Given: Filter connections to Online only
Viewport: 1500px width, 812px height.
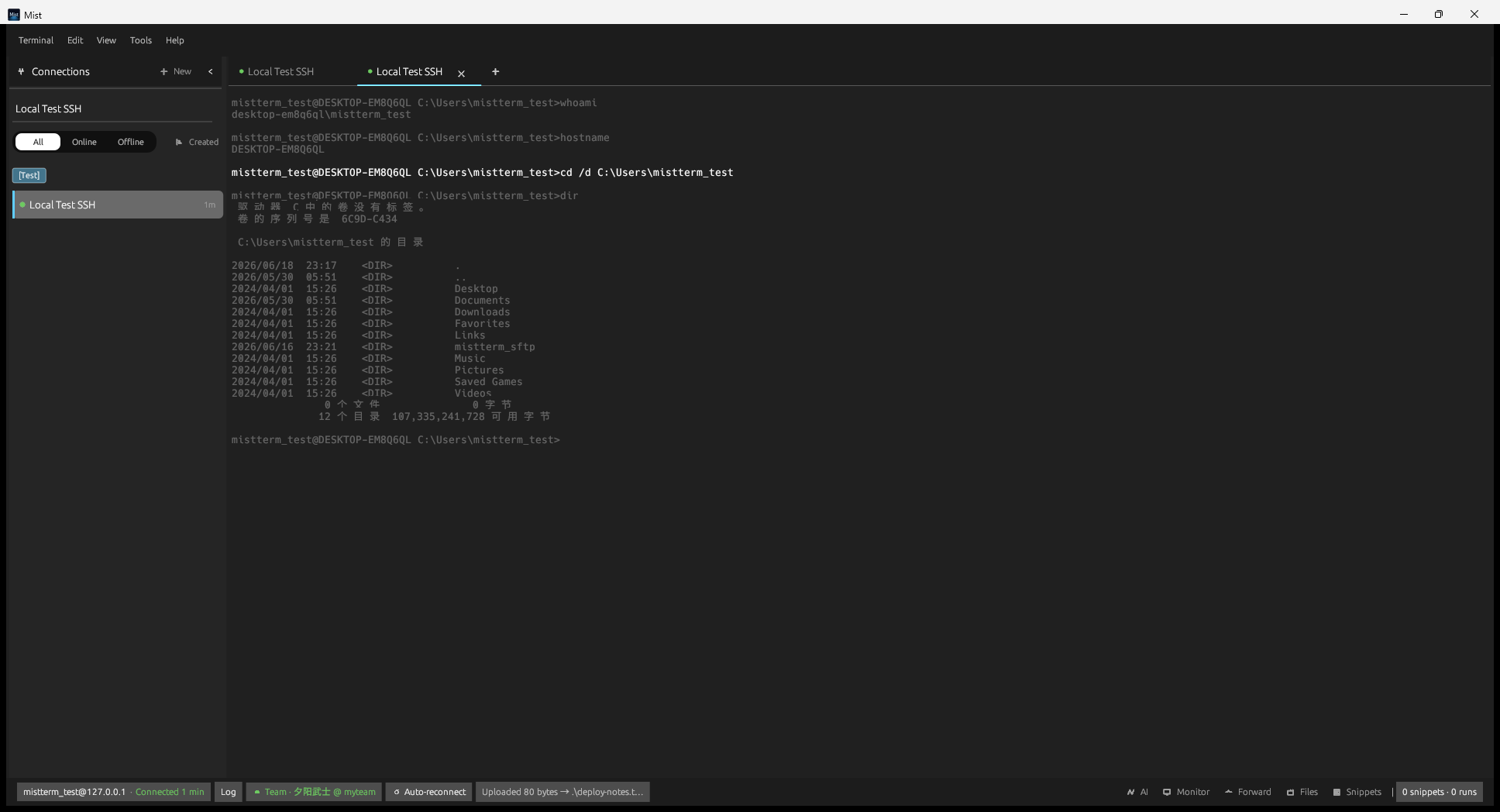Looking at the screenshot, I should (x=84, y=142).
